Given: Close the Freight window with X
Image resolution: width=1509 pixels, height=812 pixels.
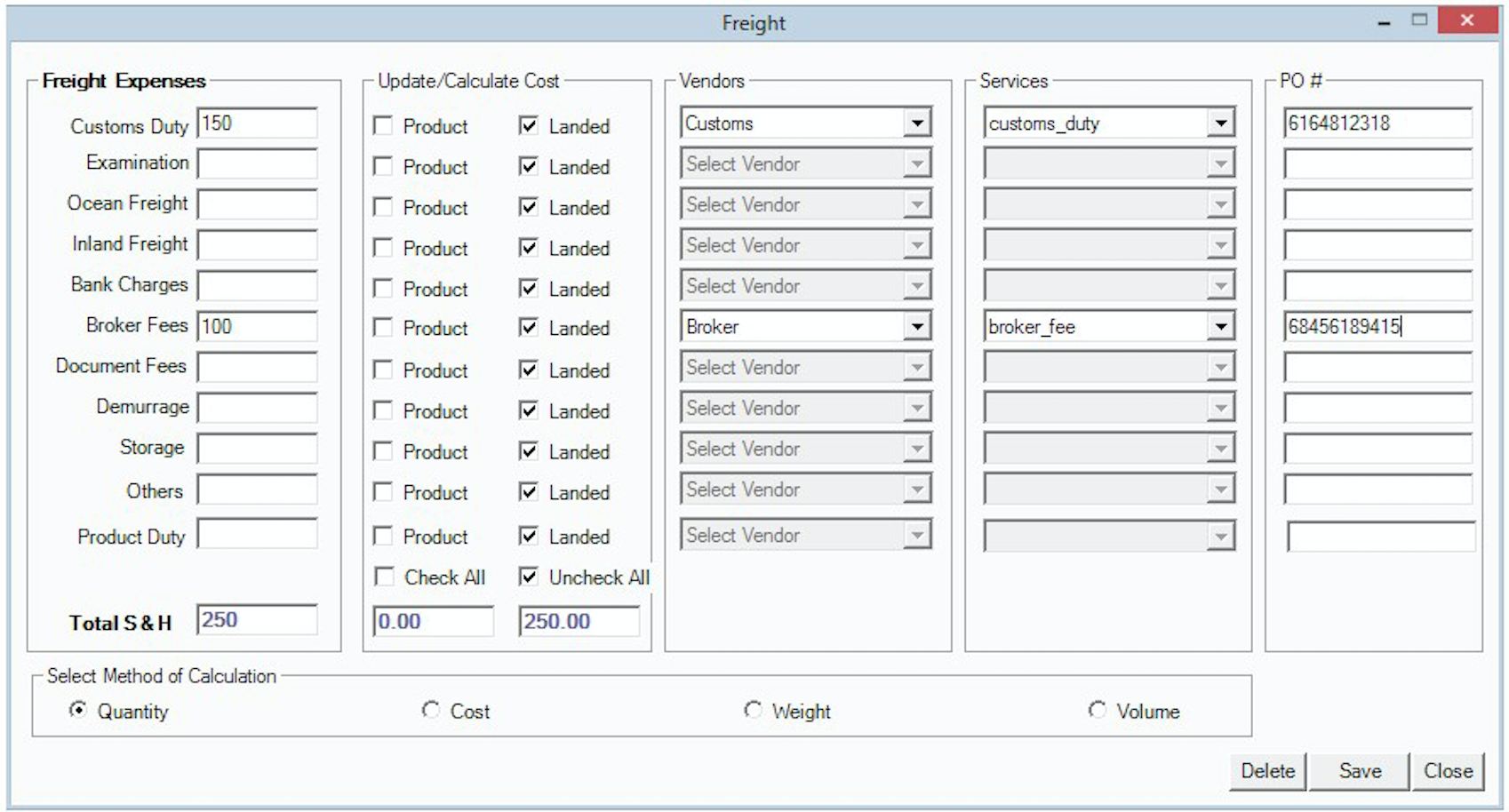Looking at the screenshot, I should point(1466,20).
